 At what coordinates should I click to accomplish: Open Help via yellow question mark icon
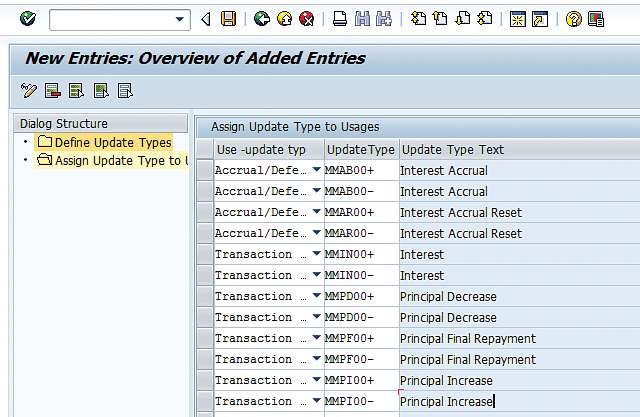(x=574, y=19)
